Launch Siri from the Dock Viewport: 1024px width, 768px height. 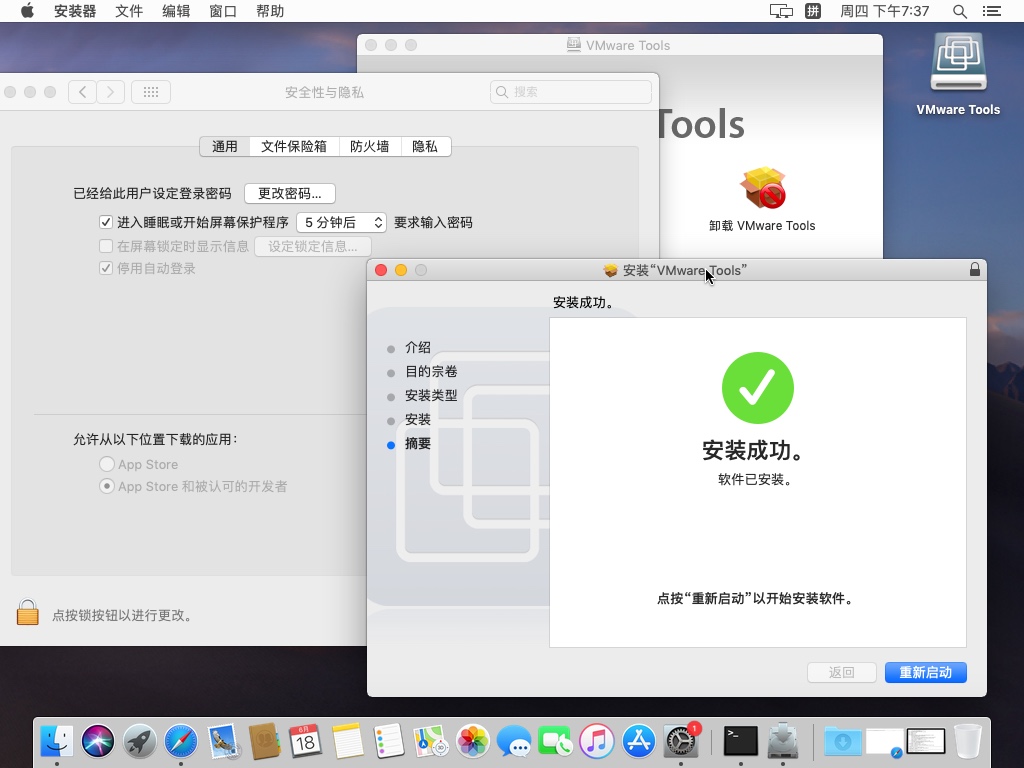tap(98, 741)
